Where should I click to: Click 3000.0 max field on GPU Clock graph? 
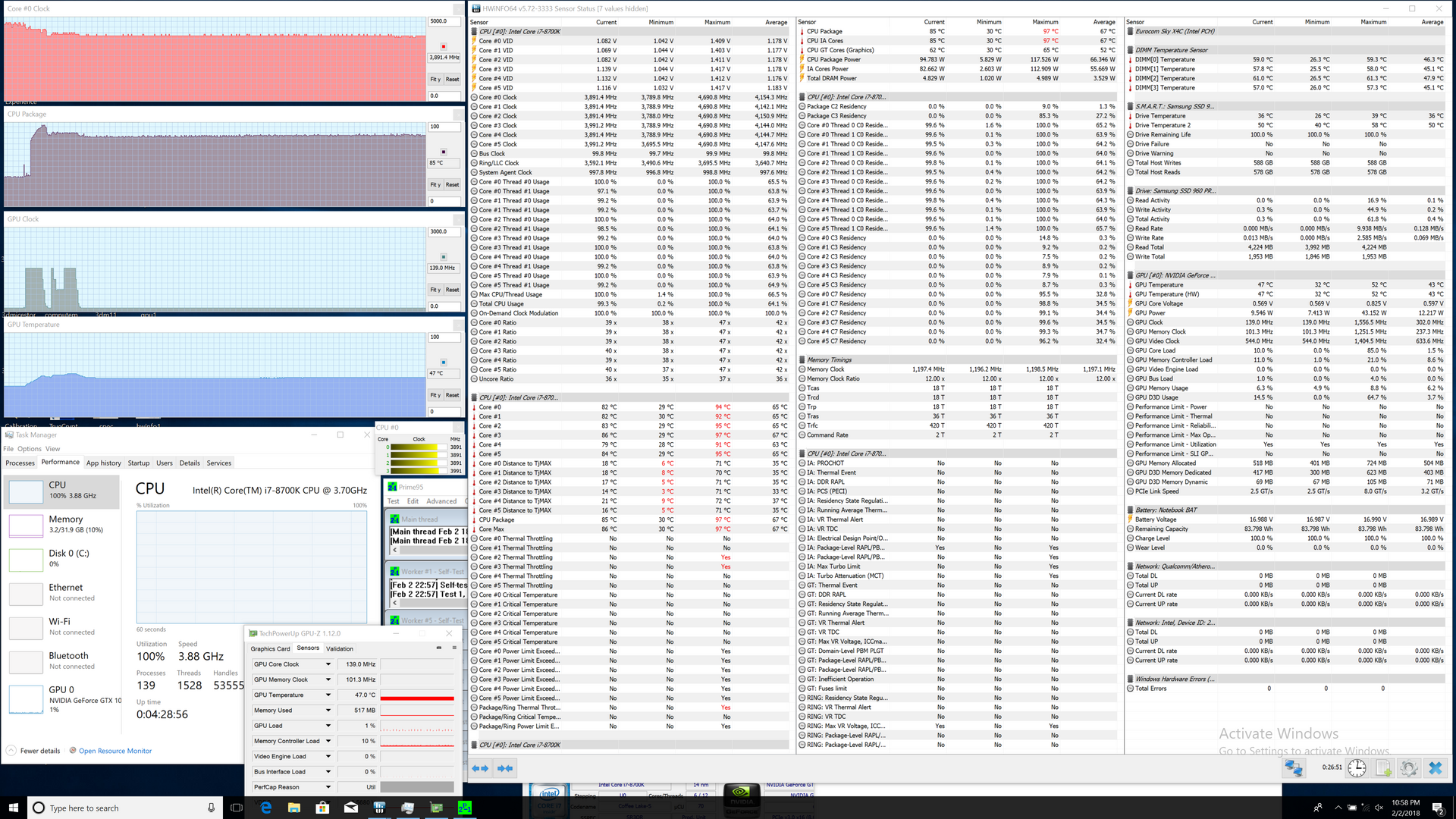pyautogui.click(x=444, y=232)
